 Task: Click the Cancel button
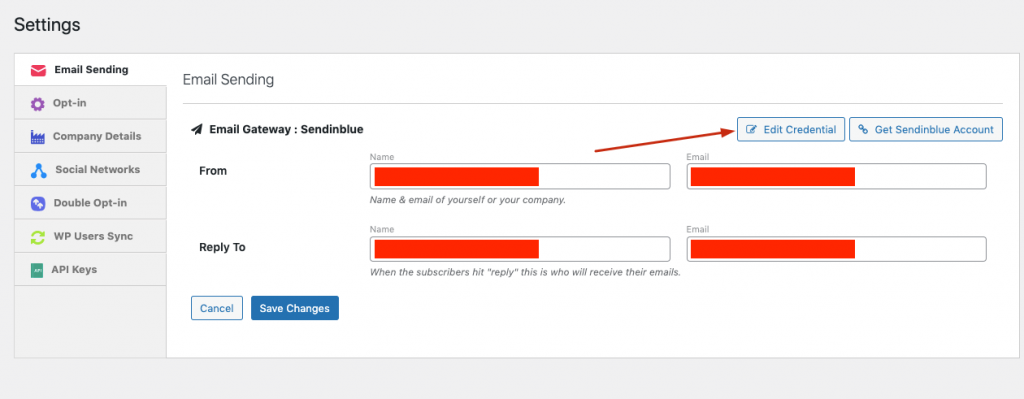(217, 308)
